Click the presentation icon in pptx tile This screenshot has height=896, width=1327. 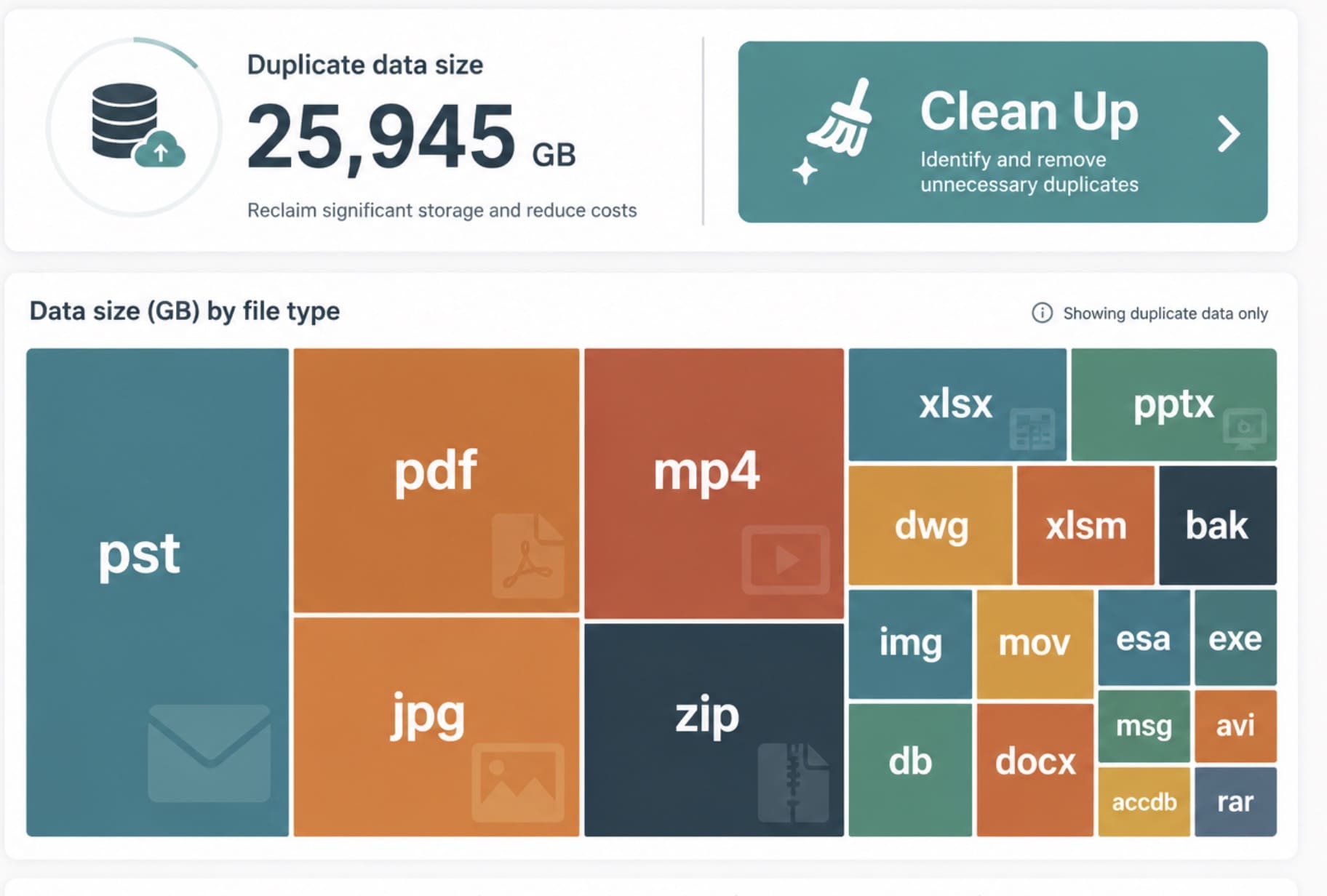coord(1245,428)
